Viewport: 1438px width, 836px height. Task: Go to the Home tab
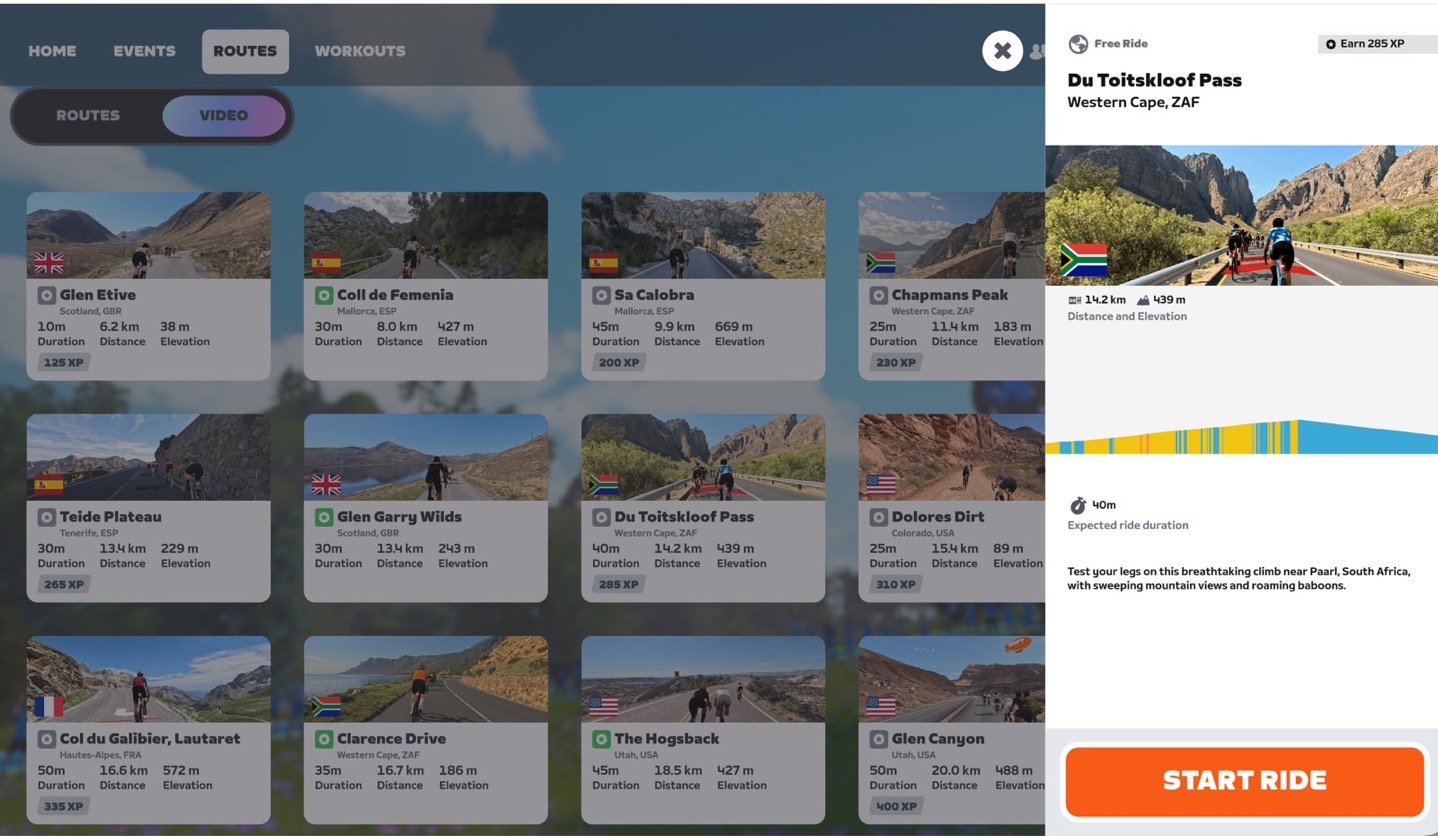52,51
